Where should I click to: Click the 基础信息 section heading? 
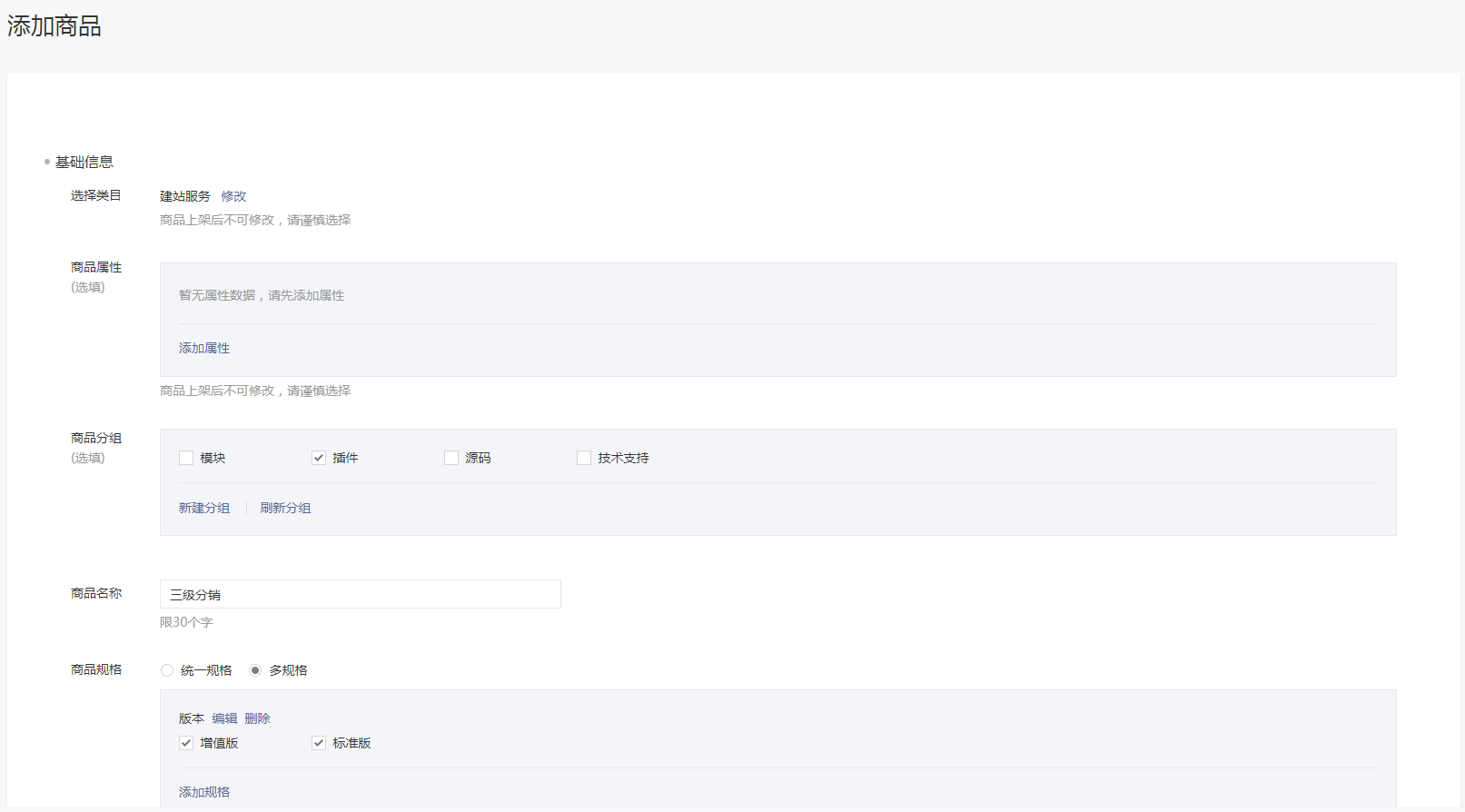point(84,162)
